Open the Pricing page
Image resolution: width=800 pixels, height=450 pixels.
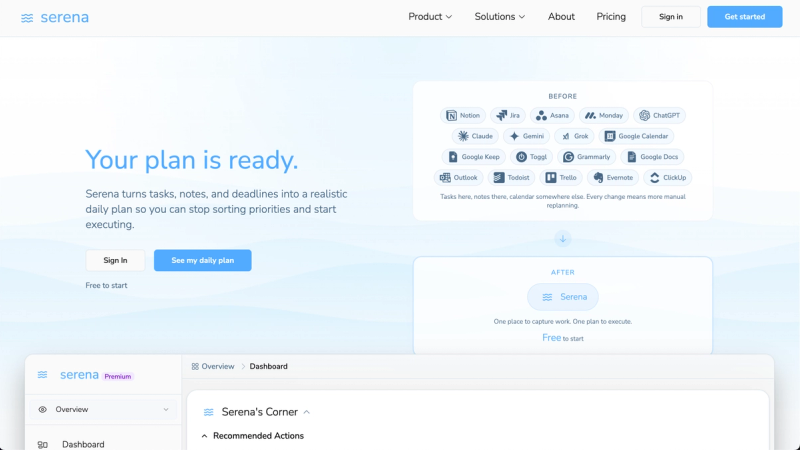coord(611,17)
